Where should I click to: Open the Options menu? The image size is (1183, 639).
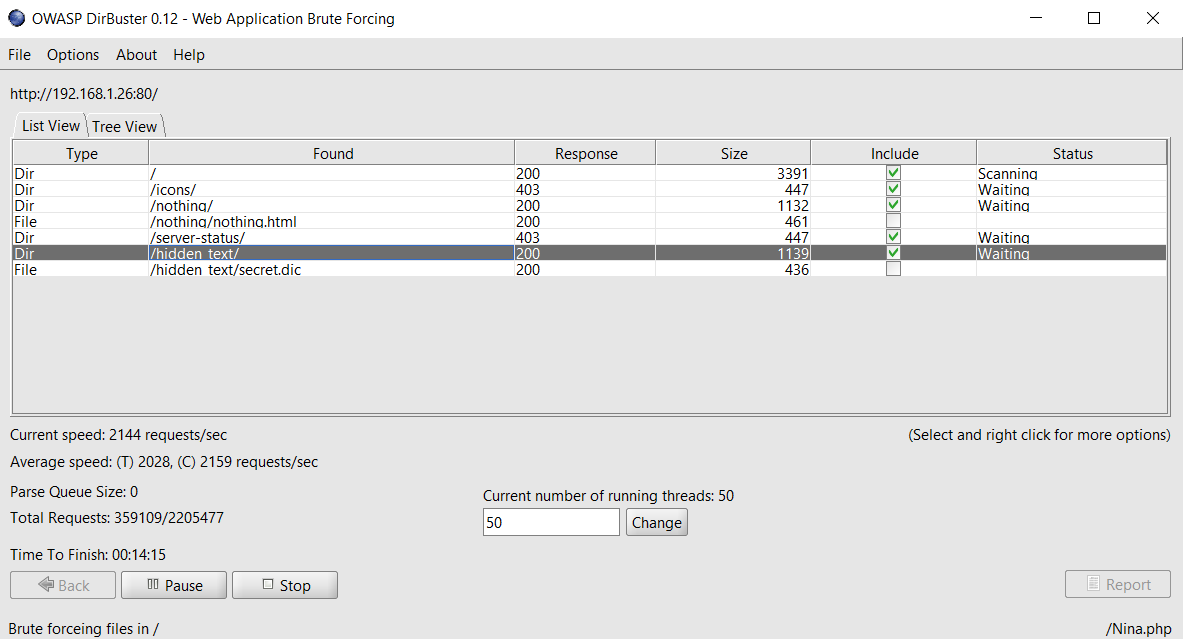(73, 55)
